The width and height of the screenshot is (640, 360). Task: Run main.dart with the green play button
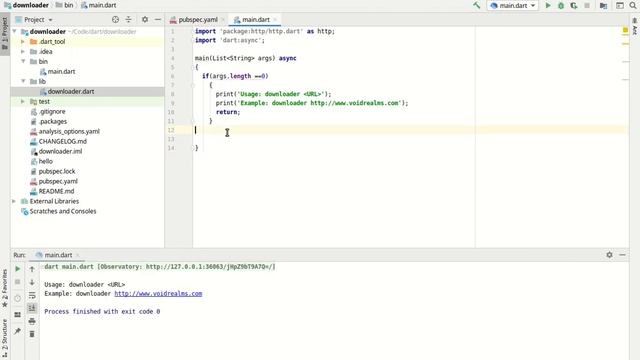[548, 5]
